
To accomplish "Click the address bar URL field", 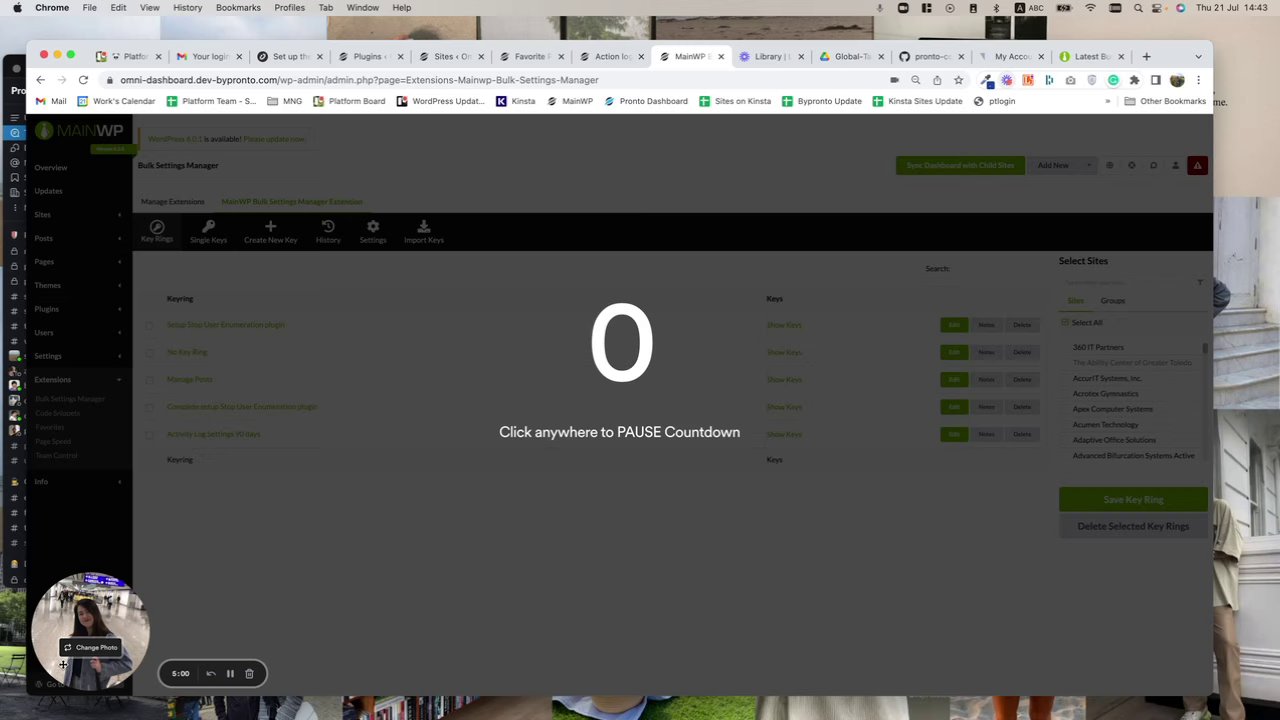I will [x=500, y=80].
